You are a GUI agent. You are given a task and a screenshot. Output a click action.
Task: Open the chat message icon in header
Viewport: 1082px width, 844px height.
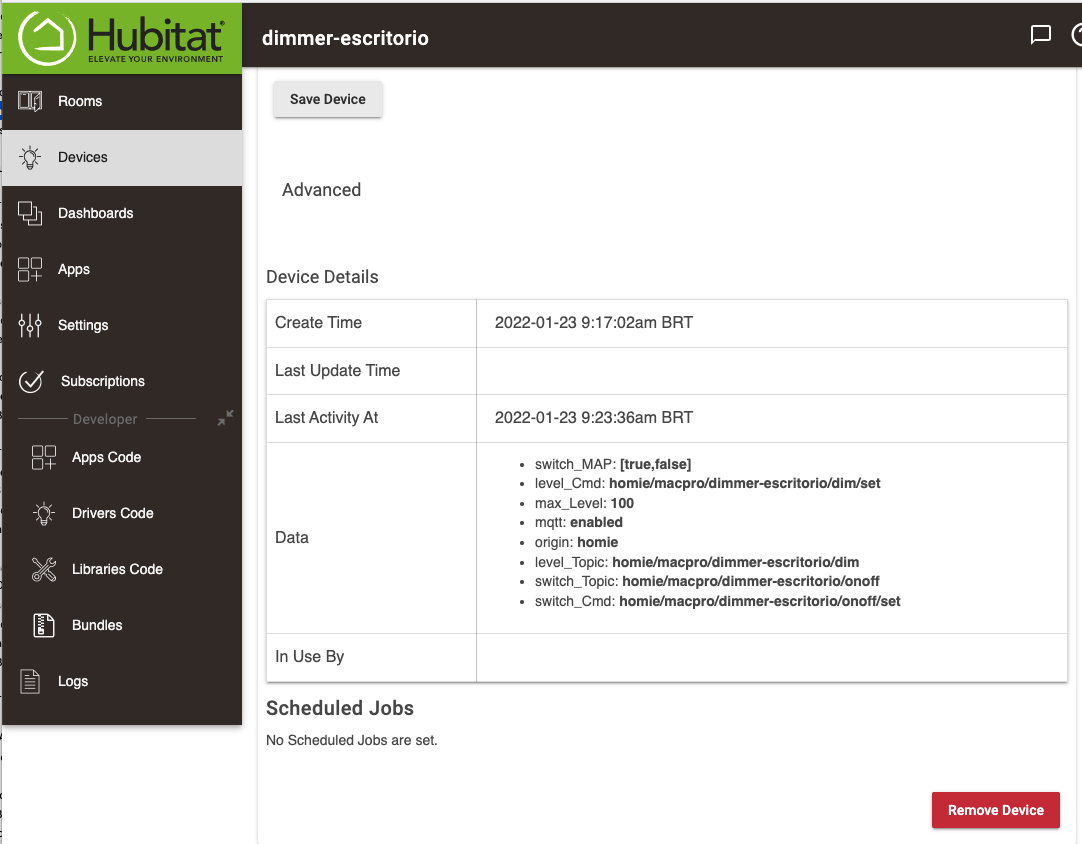tap(1041, 35)
